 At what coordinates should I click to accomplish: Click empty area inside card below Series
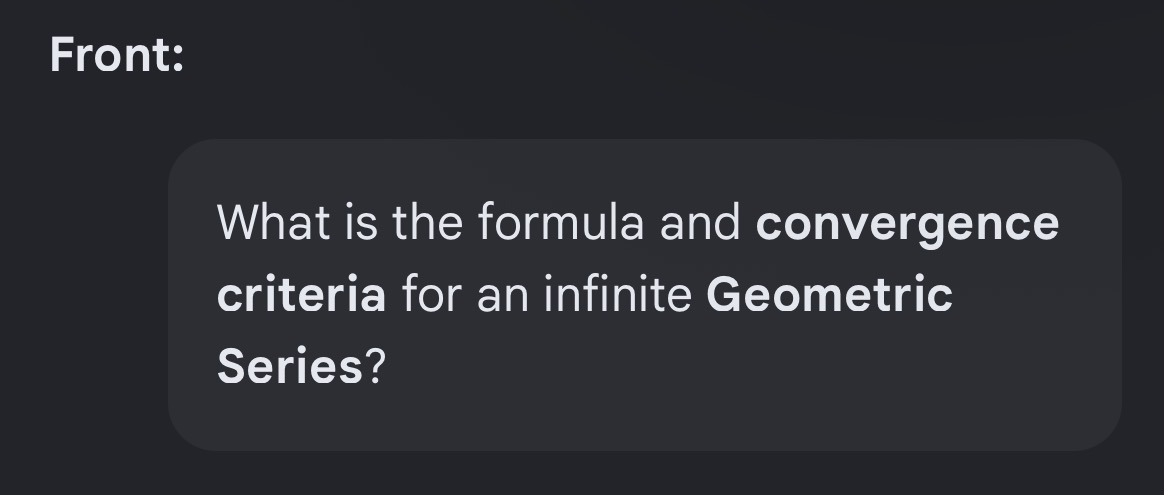pos(644,419)
